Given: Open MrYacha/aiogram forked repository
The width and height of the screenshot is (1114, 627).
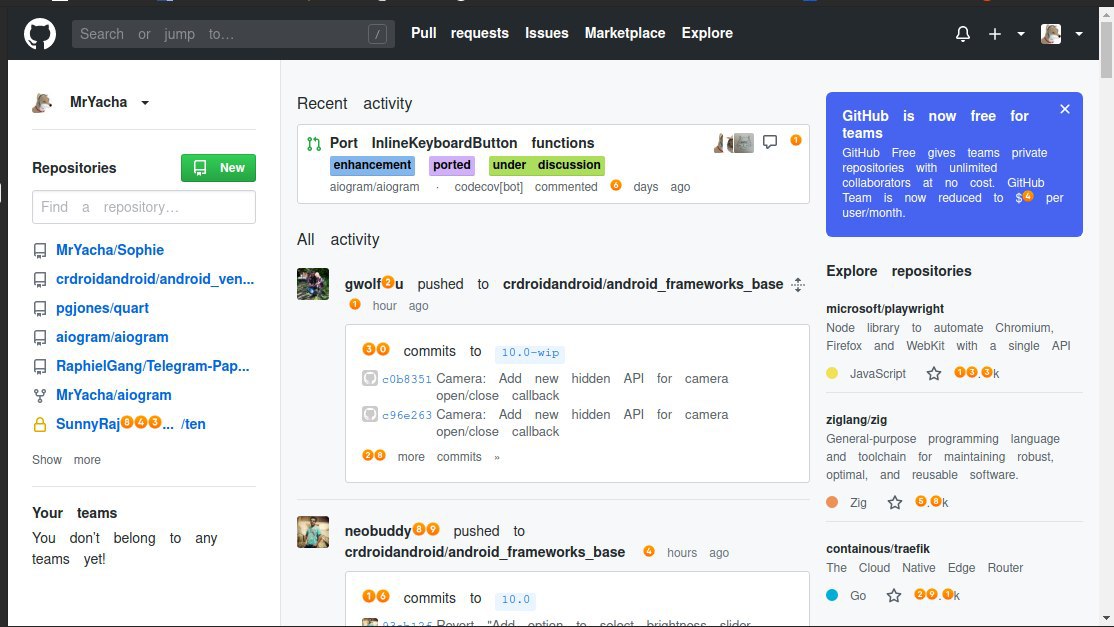Looking at the screenshot, I should pyautogui.click(x=114, y=395).
